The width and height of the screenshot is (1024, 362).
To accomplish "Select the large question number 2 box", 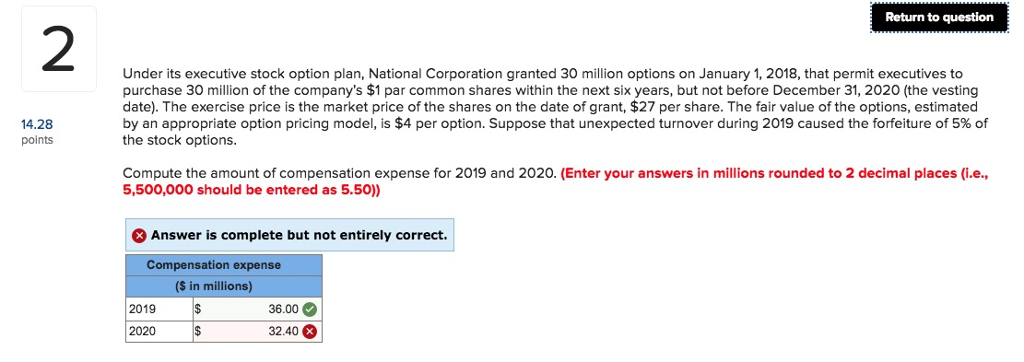I will tap(59, 49).
